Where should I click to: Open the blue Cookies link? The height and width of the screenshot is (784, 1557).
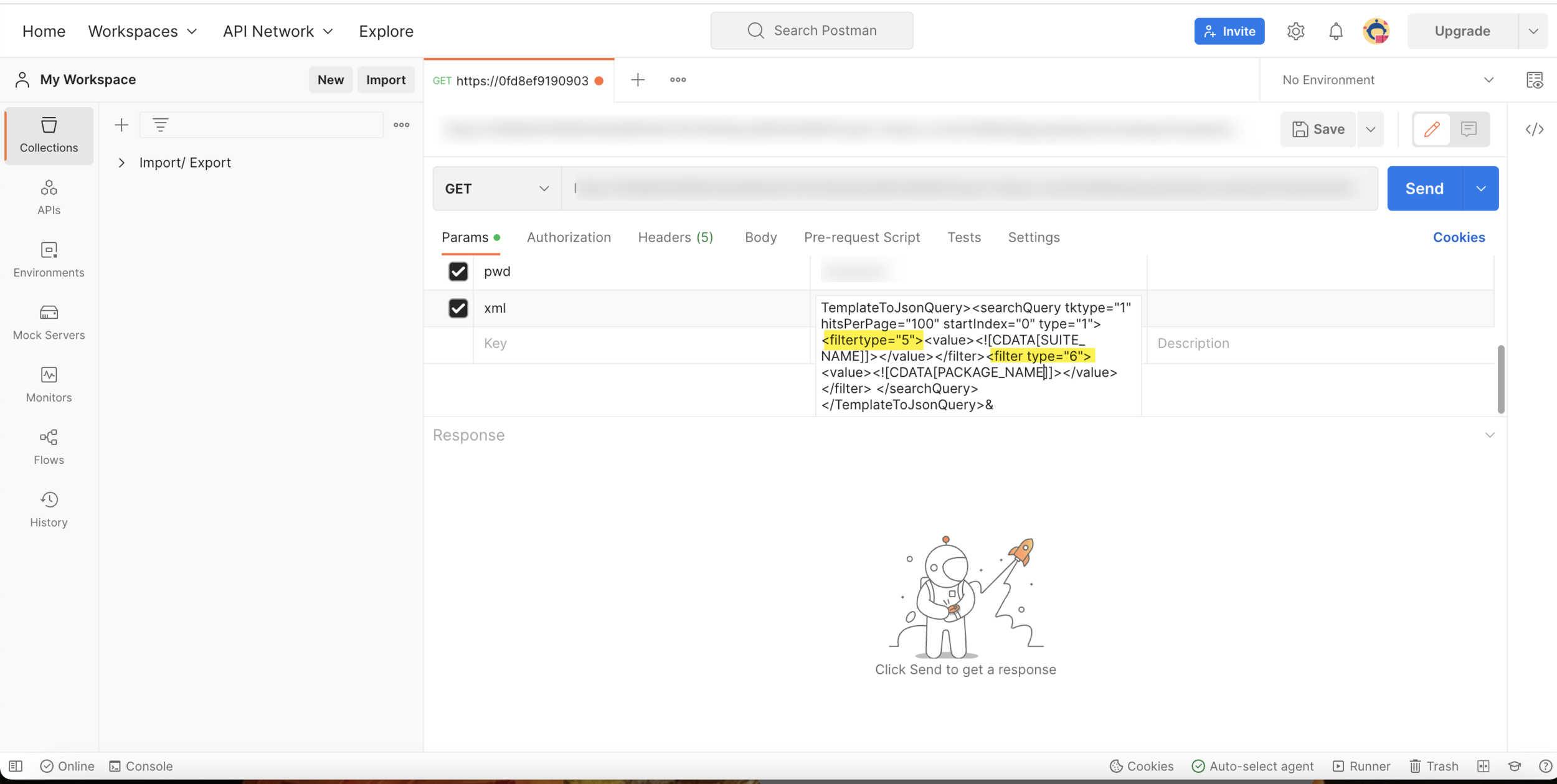1459,237
